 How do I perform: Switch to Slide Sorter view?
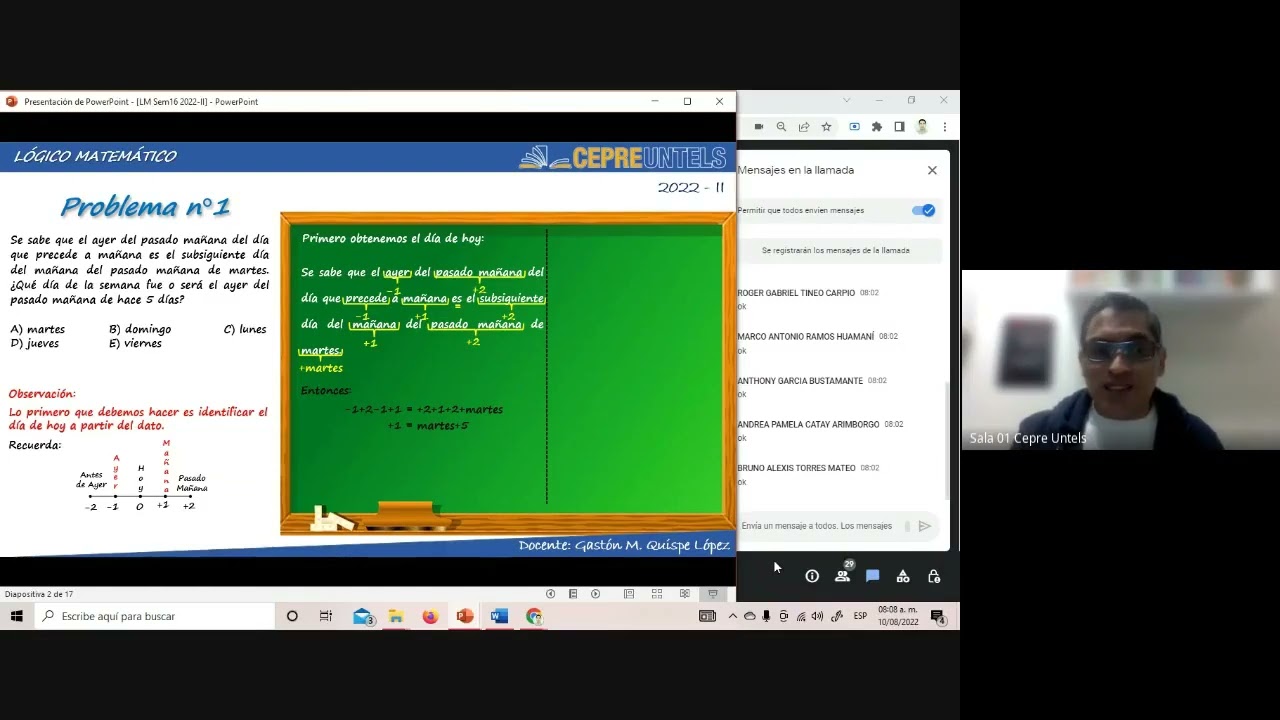[x=657, y=594]
